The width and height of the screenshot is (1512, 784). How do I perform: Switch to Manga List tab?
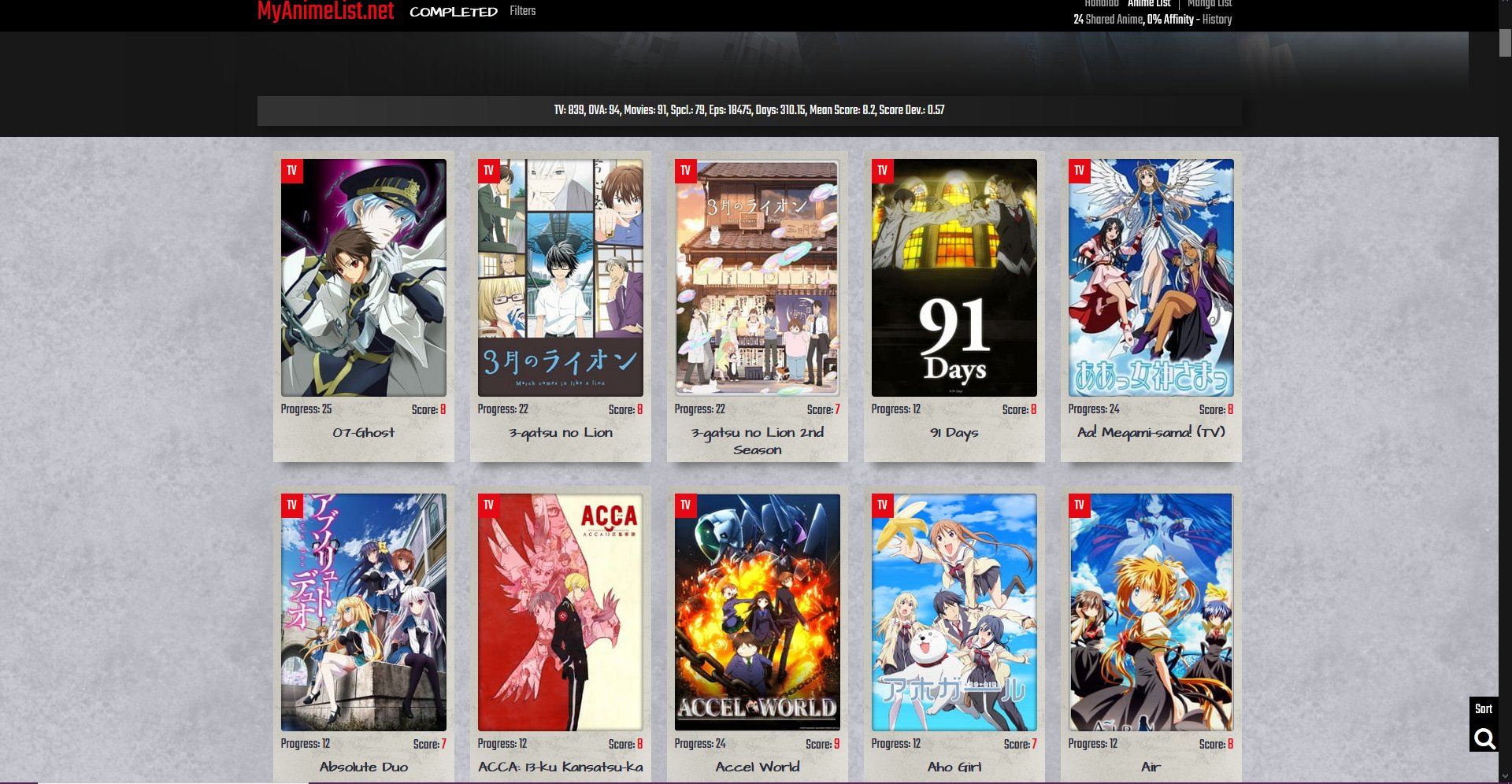(1210, 4)
